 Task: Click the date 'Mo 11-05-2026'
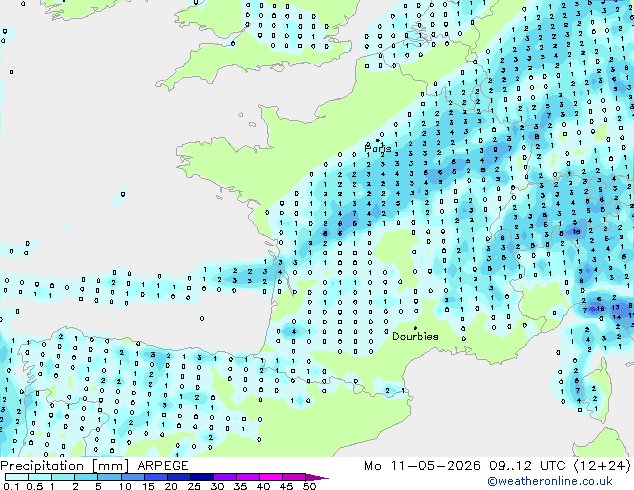422,466
